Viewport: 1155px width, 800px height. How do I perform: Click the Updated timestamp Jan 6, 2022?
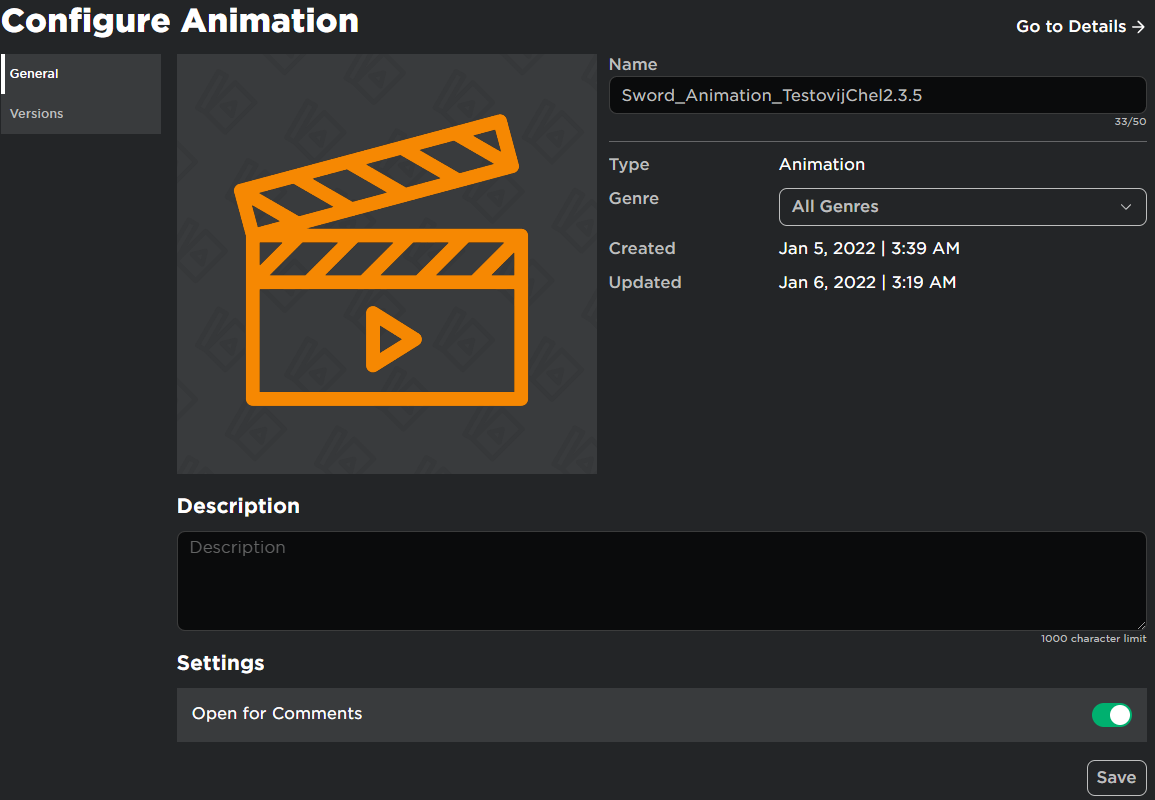[867, 282]
